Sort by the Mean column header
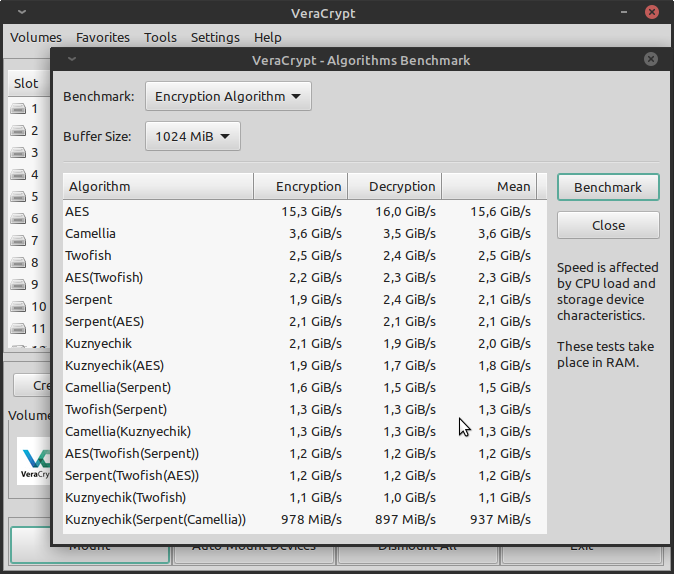Viewport: 674px width, 574px height. [x=489, y=187]
